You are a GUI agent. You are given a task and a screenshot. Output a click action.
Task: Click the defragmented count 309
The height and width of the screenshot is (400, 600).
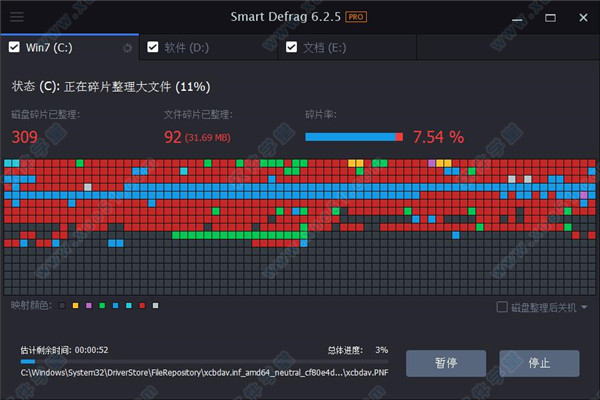click(x=25, y=137)
